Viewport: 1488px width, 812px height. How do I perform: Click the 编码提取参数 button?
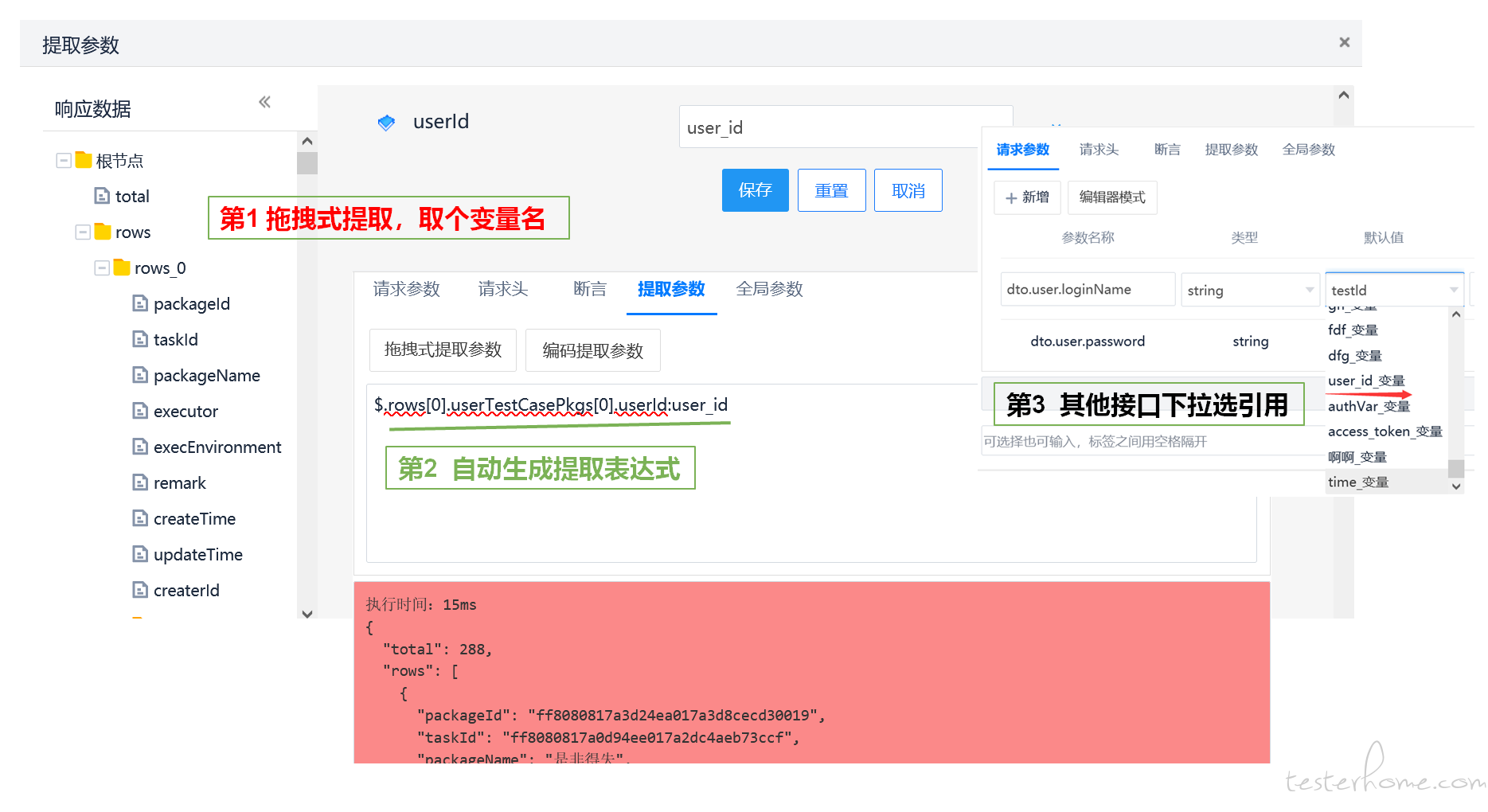click(x=592, y=350)
